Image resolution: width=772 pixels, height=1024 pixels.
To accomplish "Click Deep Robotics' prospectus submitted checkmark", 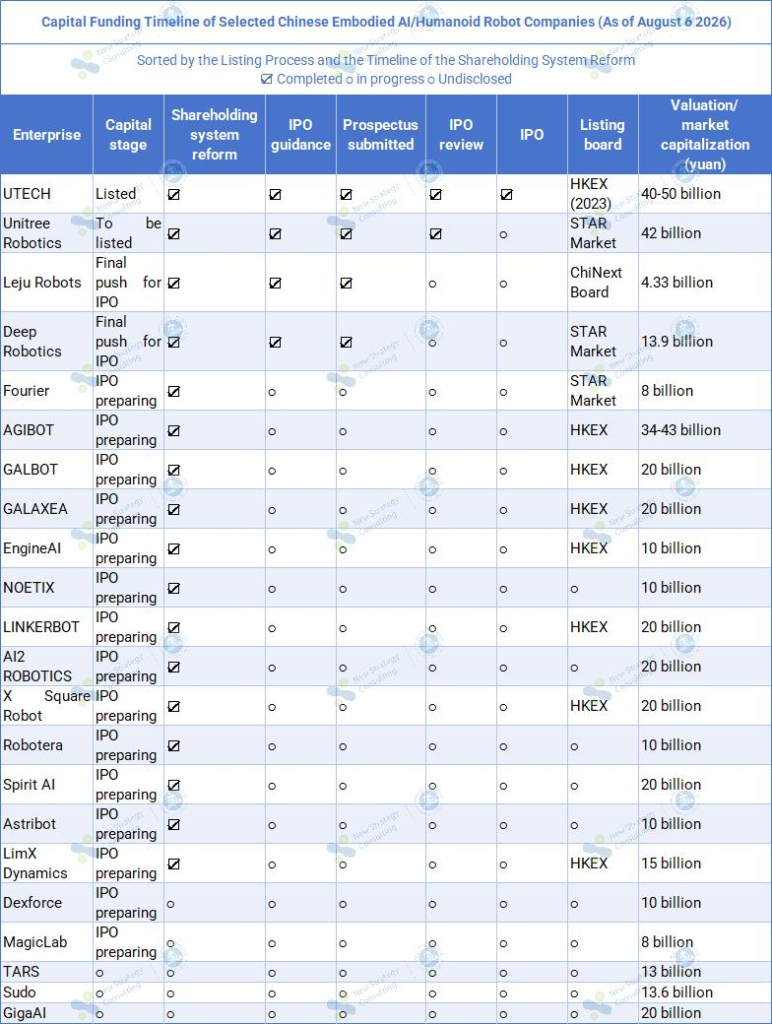I will pos(346,342).
